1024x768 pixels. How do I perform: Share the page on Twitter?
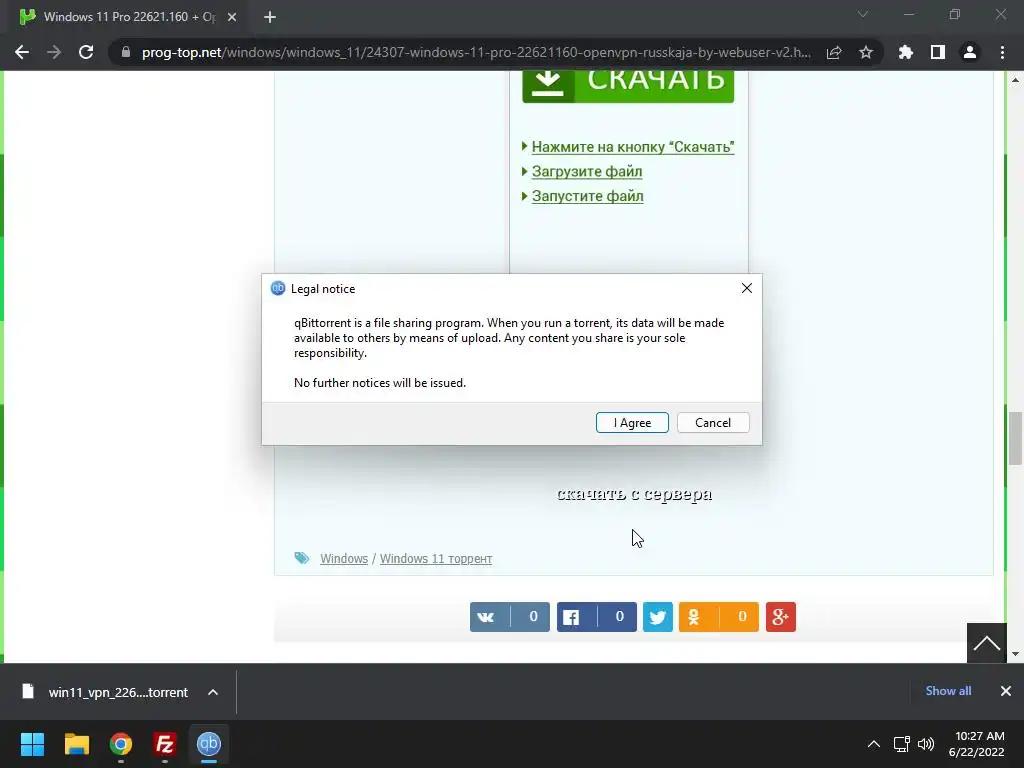pos(658,616)
